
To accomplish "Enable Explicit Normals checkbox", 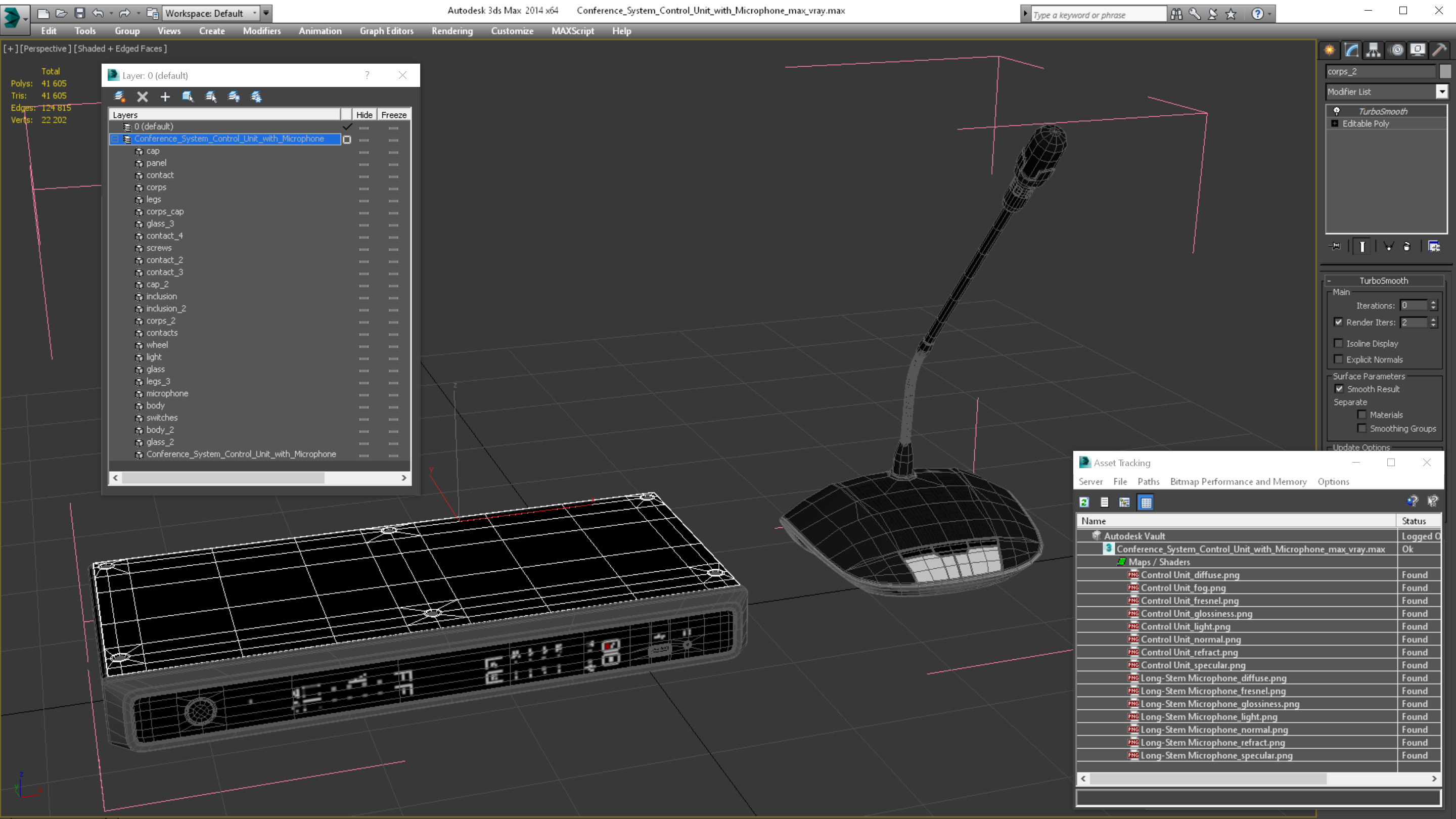I will coord(1338,359).
